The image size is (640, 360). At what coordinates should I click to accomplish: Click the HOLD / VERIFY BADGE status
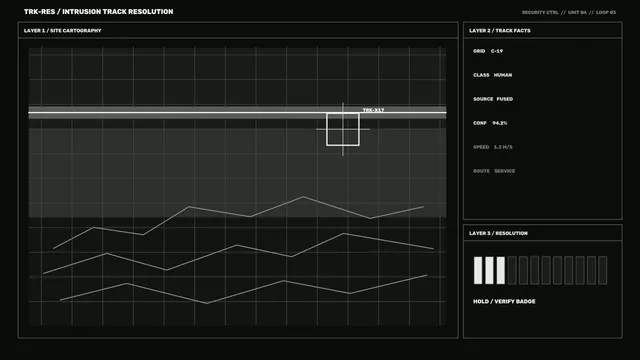[x=504, y=301]
